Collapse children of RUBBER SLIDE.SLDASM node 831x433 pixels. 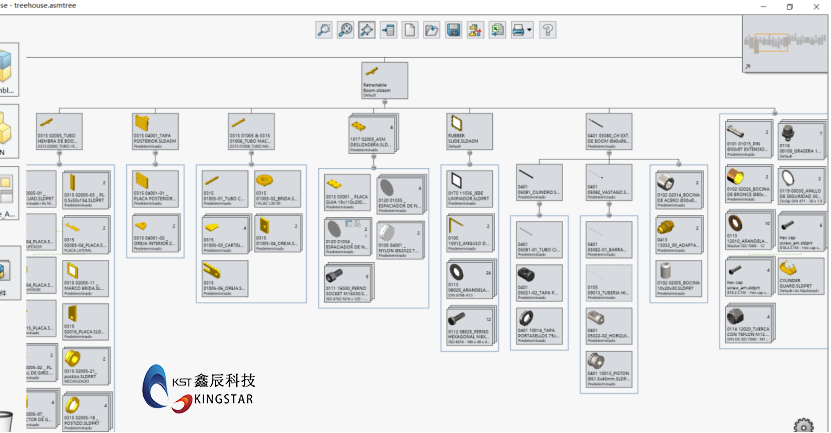click(470, 154)
